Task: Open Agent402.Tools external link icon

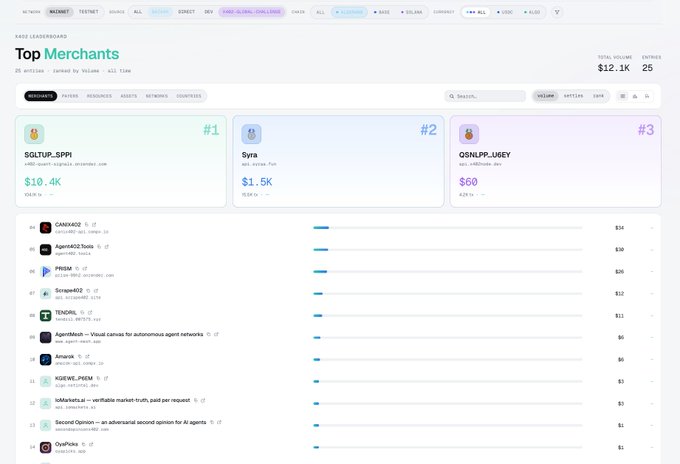Action: tap(107, 246)
